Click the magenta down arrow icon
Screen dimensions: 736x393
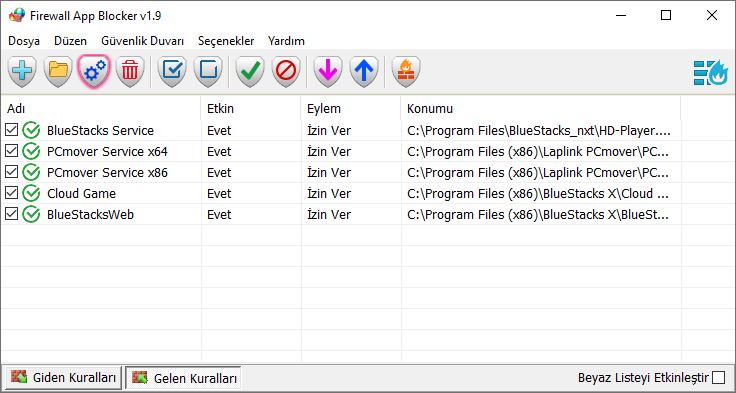(328, 71)
